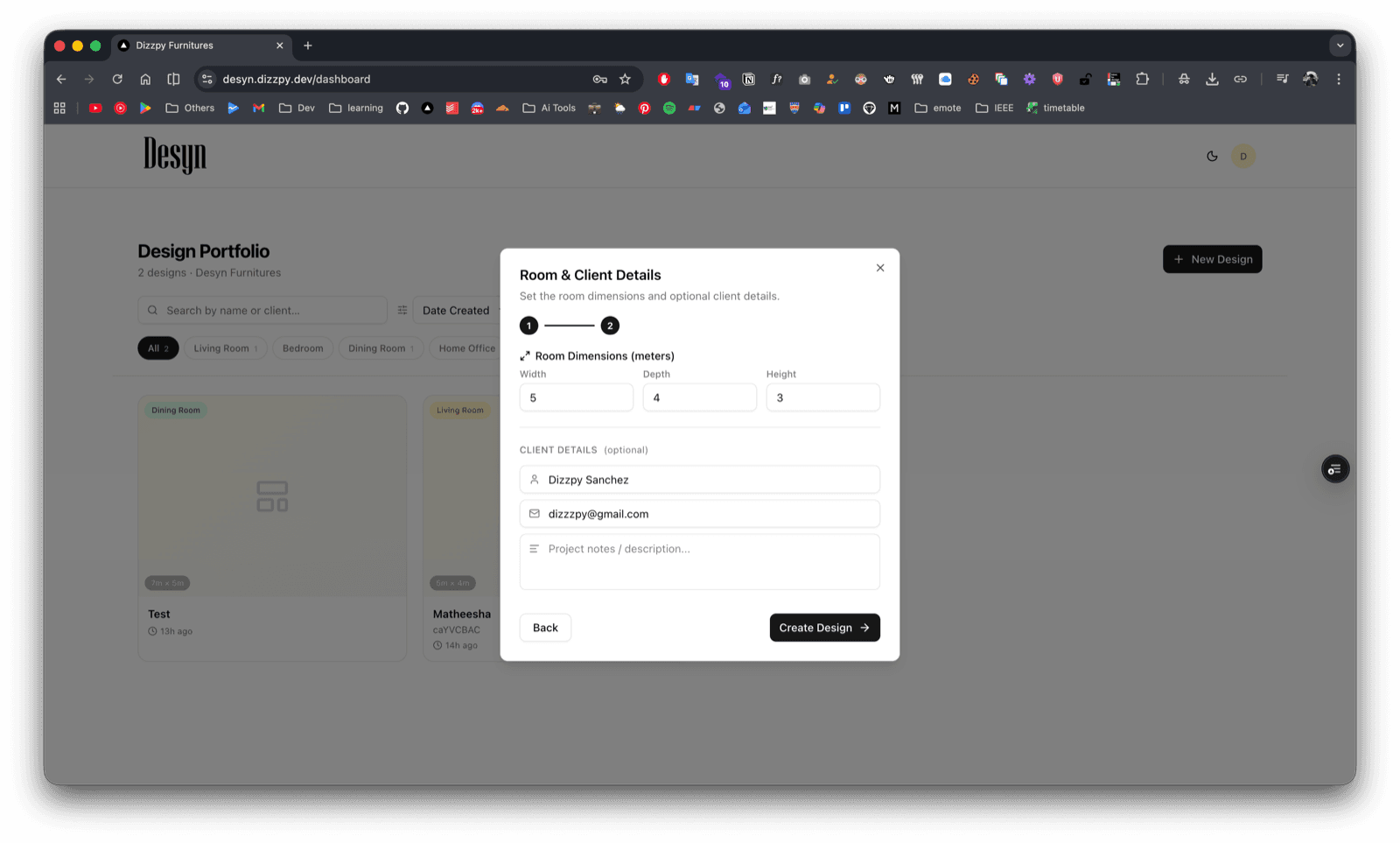1400x843 pixels.
Task: Open the Extensions puzzle icon
Action: [x=1142, y=79]
